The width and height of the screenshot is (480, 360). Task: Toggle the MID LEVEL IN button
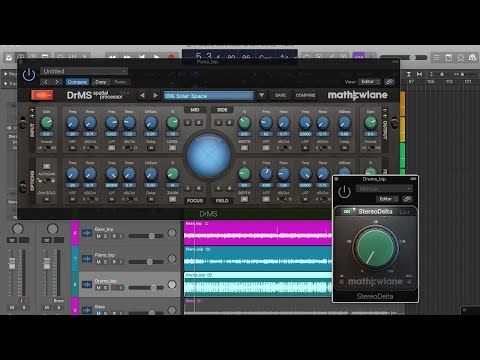tap(172, 148)
